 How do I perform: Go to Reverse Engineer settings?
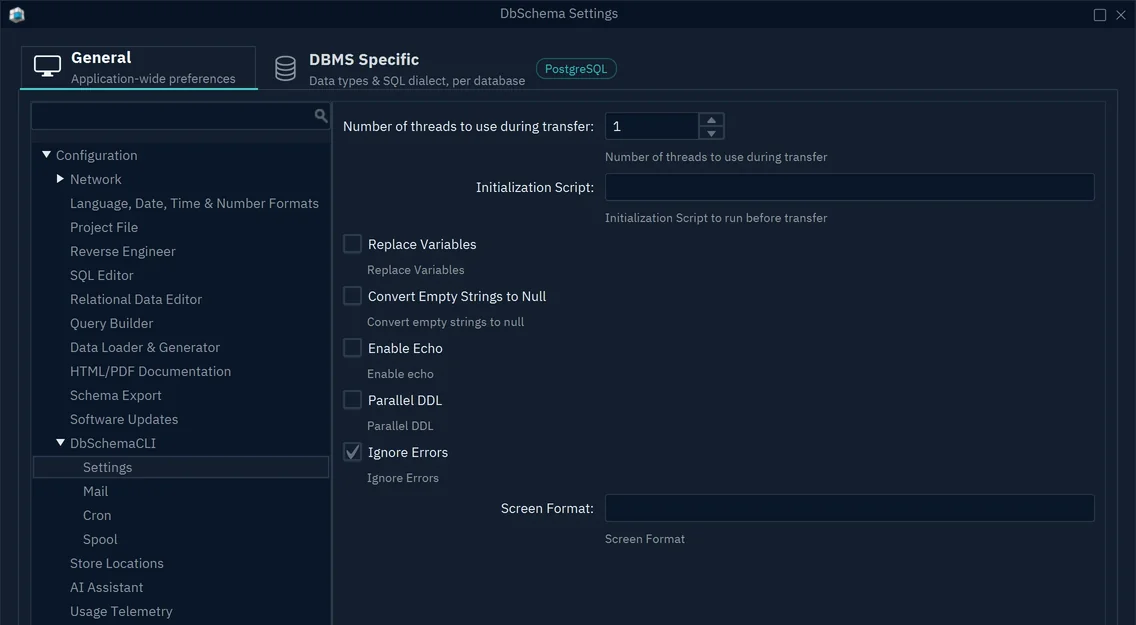coord(122,251)
